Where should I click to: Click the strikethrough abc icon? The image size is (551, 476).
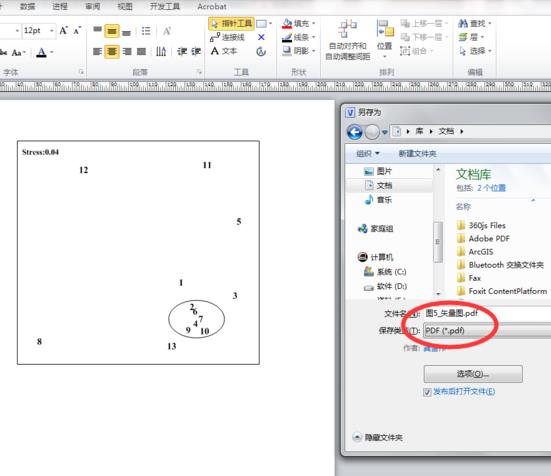(x=4, y=53)
